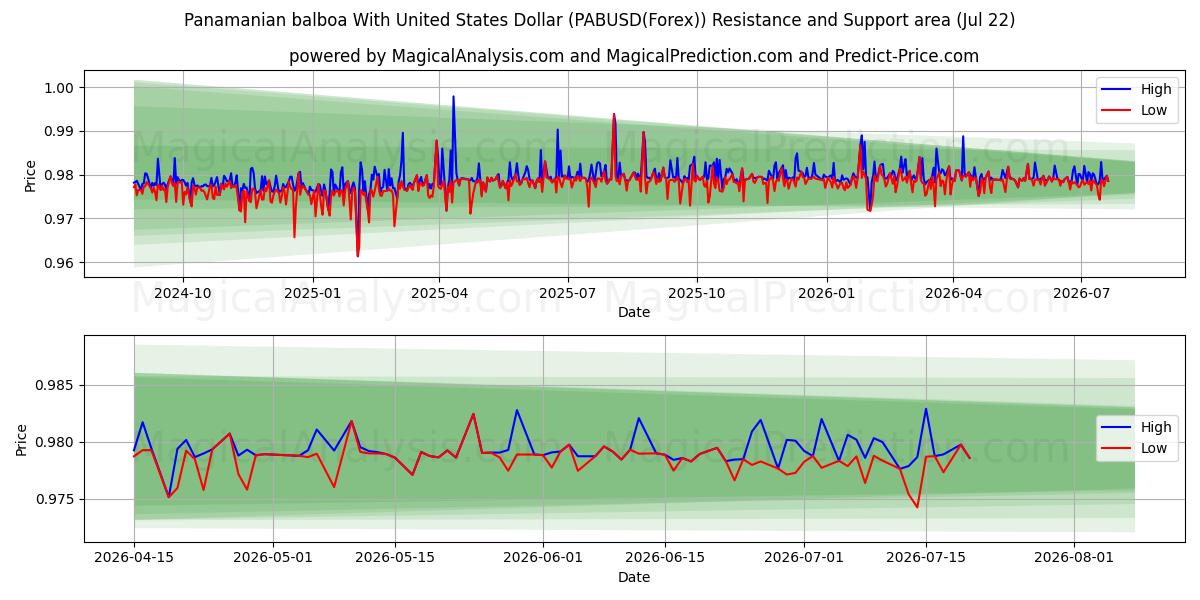Click the upper chart 'Date' axis label
This screenshot has width=1200, height=600.
[634, 312]
